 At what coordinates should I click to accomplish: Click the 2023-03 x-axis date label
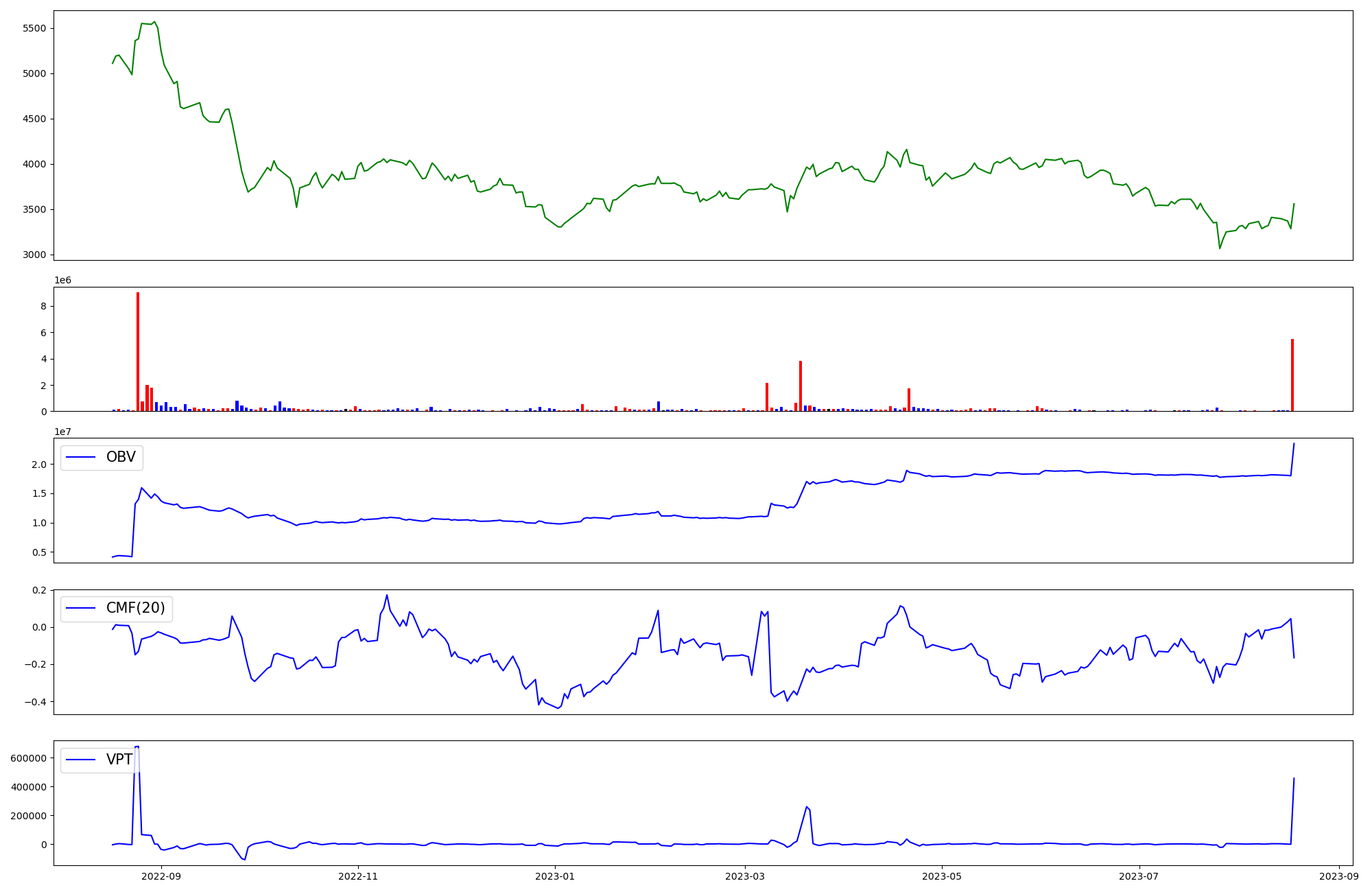(745, 876)
